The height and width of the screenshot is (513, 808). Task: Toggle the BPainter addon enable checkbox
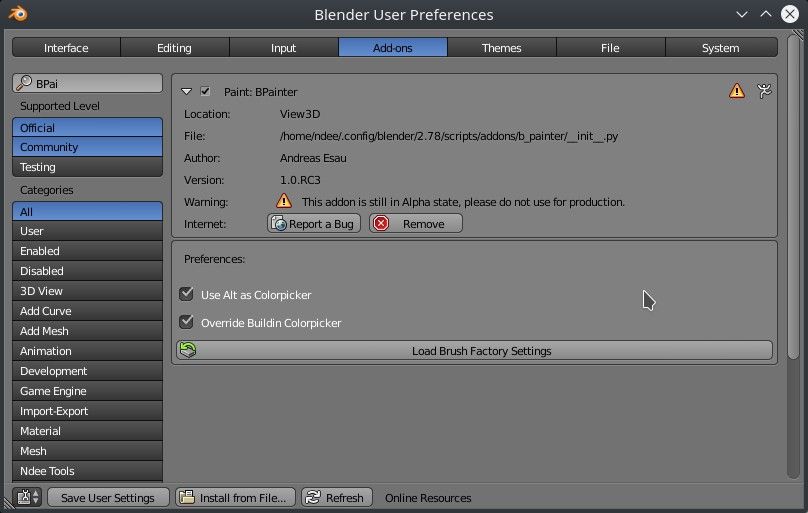coord(205,91)
